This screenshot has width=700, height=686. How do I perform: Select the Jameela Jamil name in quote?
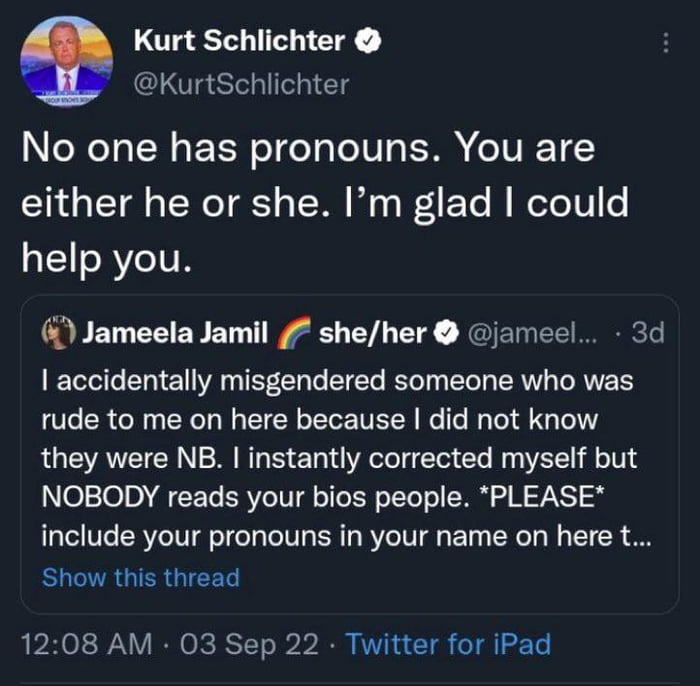coord(177,334)
